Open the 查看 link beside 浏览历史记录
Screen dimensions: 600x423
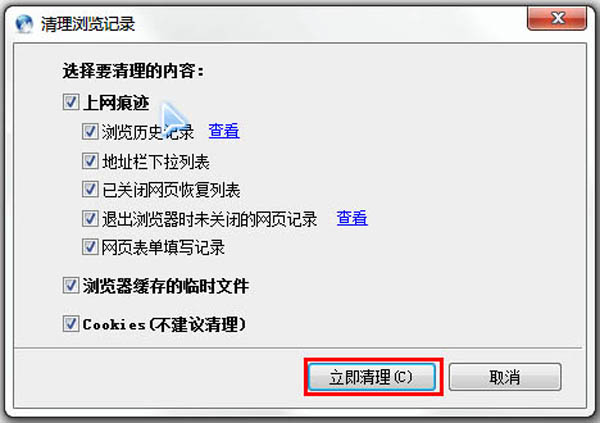(x=224, y=131)
